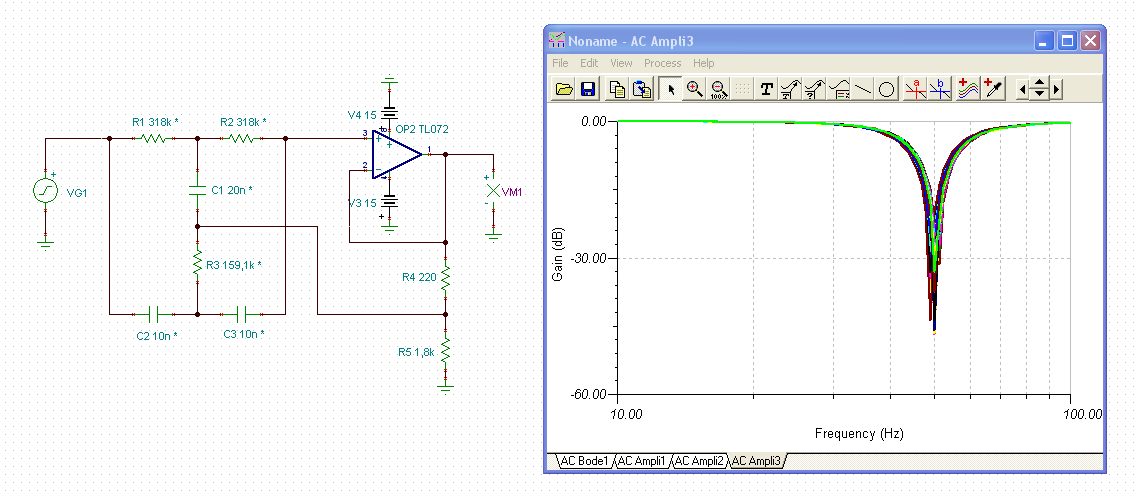1134x495 pixels.
Task: Toggle the grid dots icon
Action: 742,89
